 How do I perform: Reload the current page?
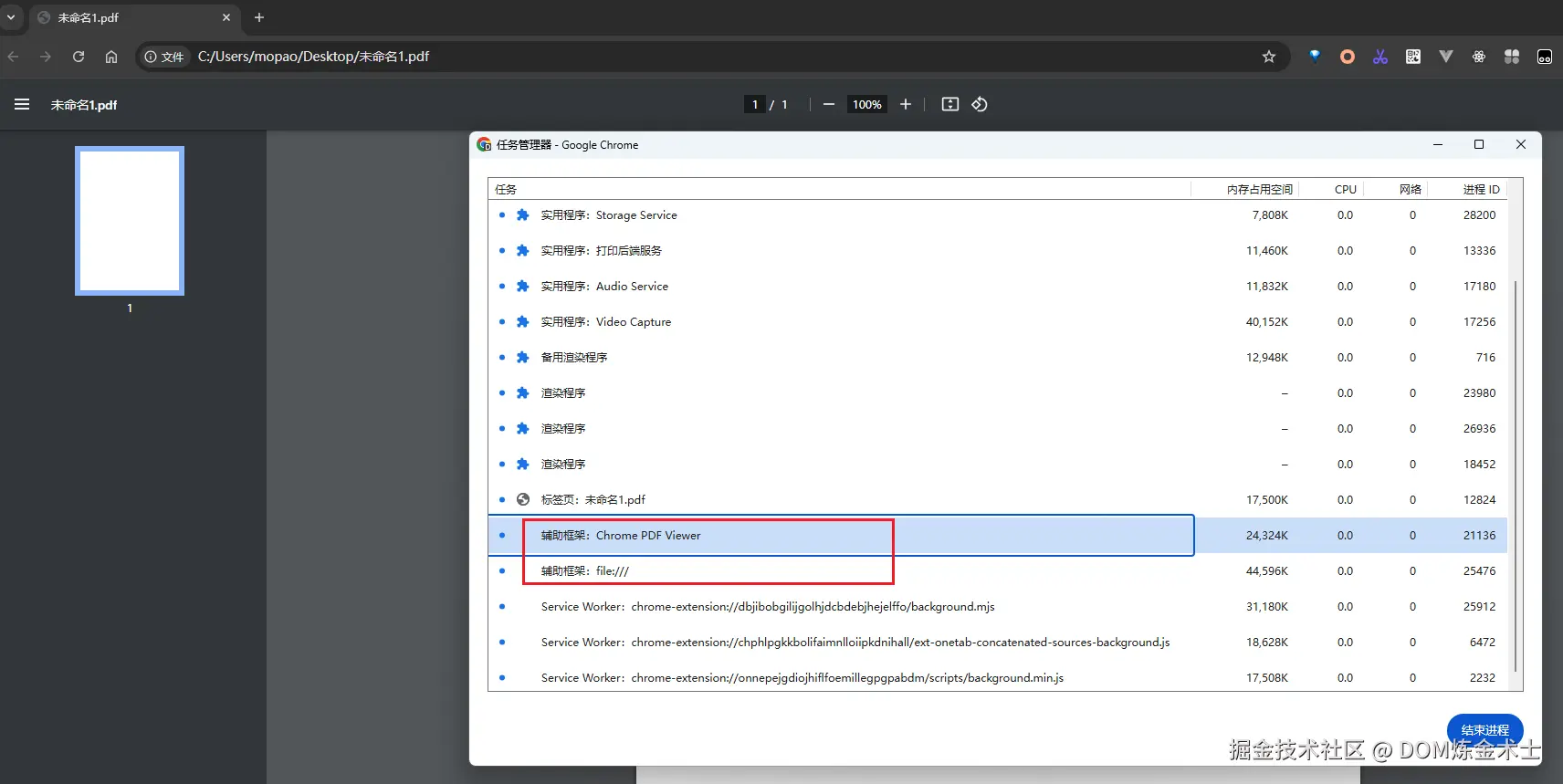(79, 57)
